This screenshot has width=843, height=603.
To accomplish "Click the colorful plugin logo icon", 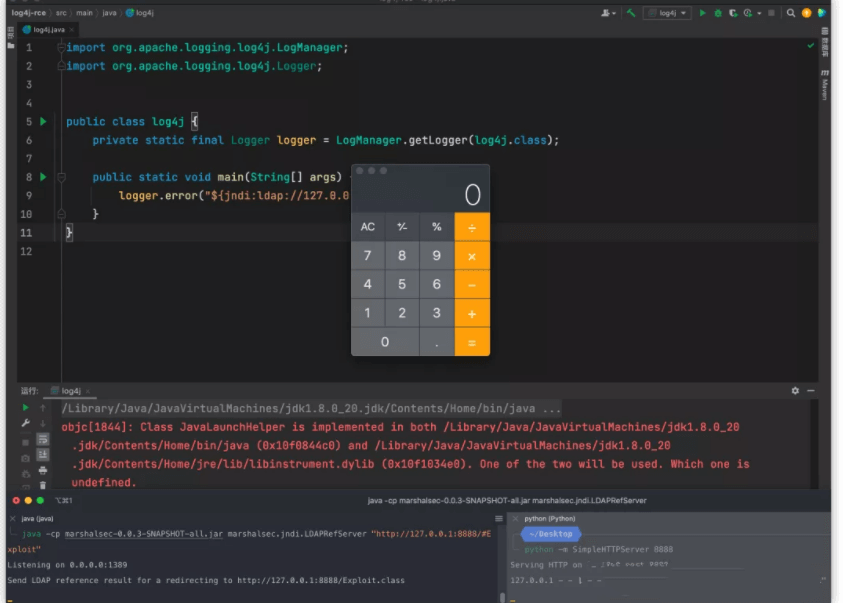I will (821, 13).
